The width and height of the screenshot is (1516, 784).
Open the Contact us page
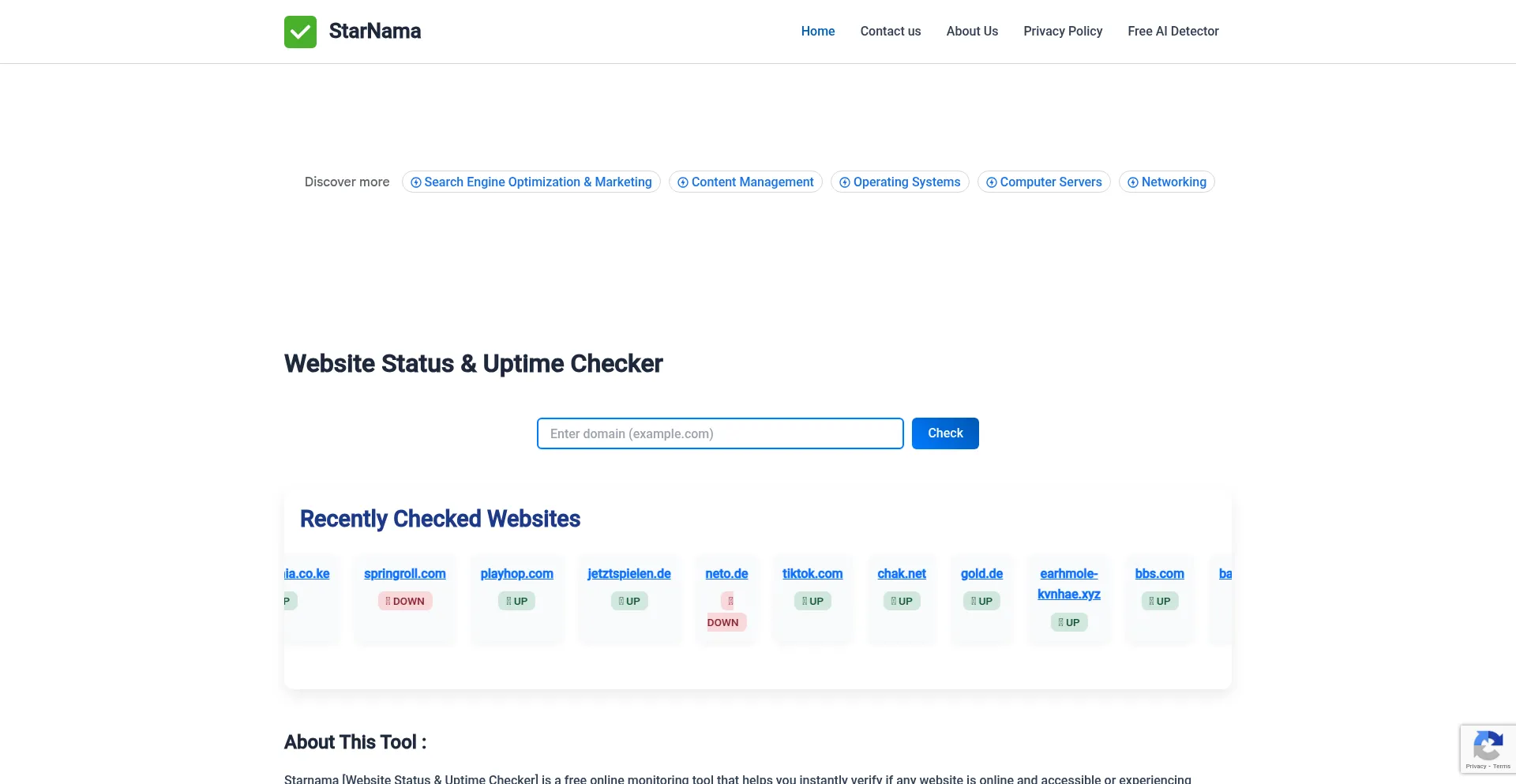tap(890, 32)
